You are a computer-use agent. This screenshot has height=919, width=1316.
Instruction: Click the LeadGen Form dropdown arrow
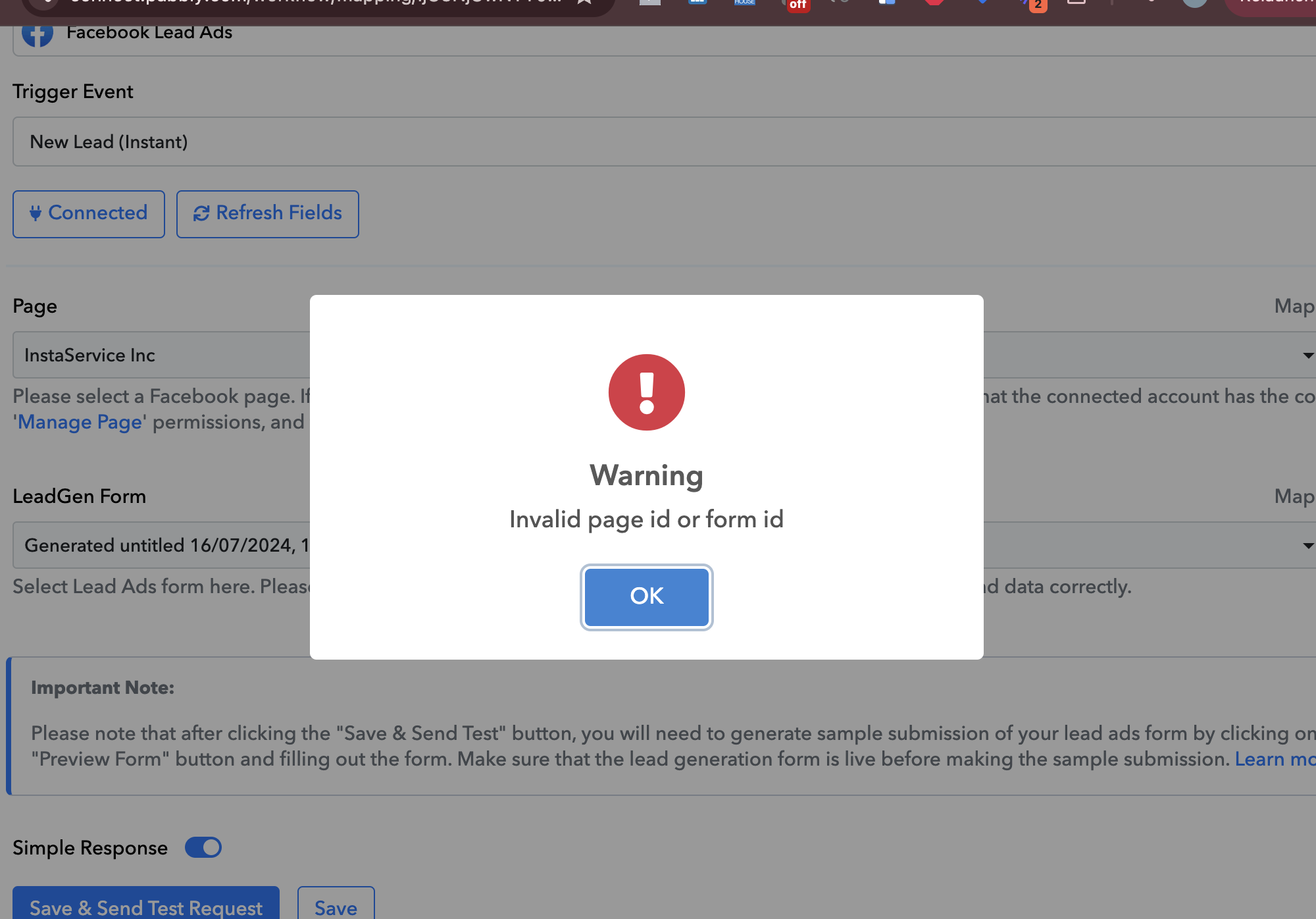pos(1308,546)
